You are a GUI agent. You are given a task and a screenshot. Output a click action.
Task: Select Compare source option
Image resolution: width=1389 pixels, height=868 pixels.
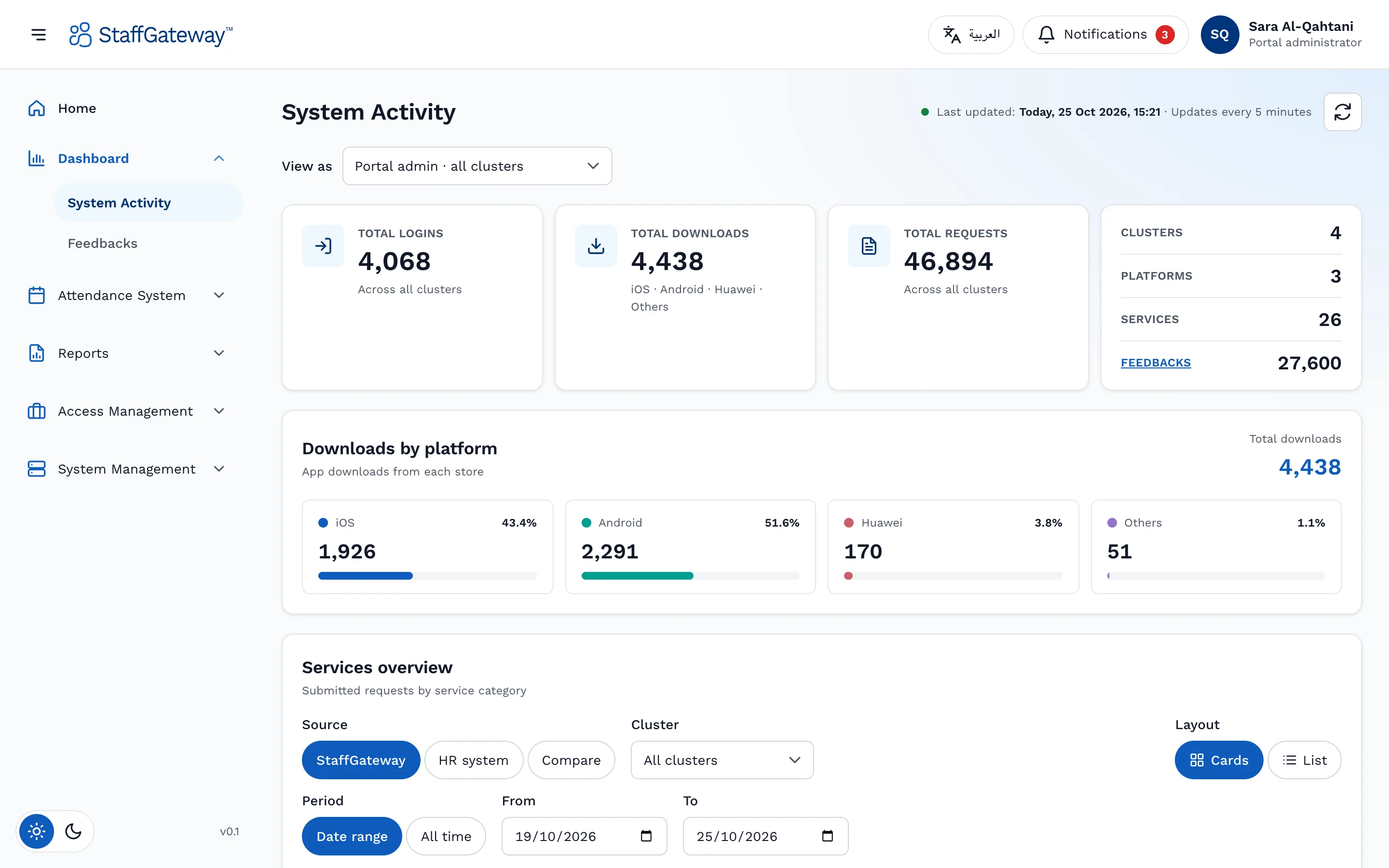point(571,759)
